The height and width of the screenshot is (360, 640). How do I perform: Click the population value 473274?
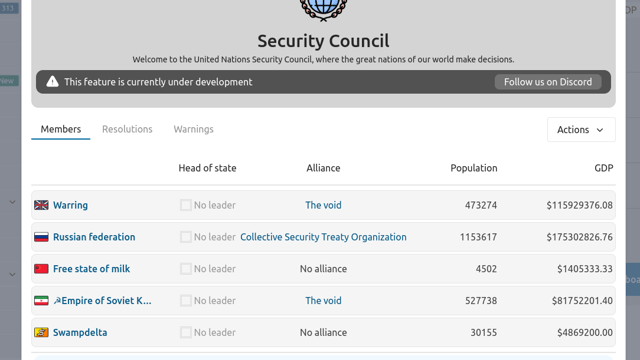(x=481, y=205)
